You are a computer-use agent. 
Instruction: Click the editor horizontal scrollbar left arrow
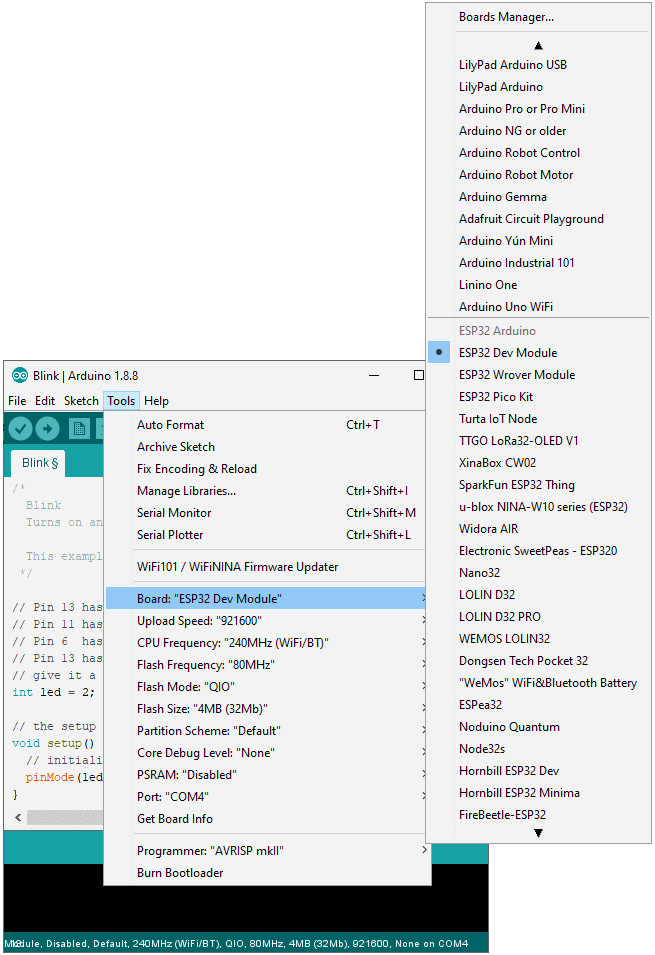(18, 817)
